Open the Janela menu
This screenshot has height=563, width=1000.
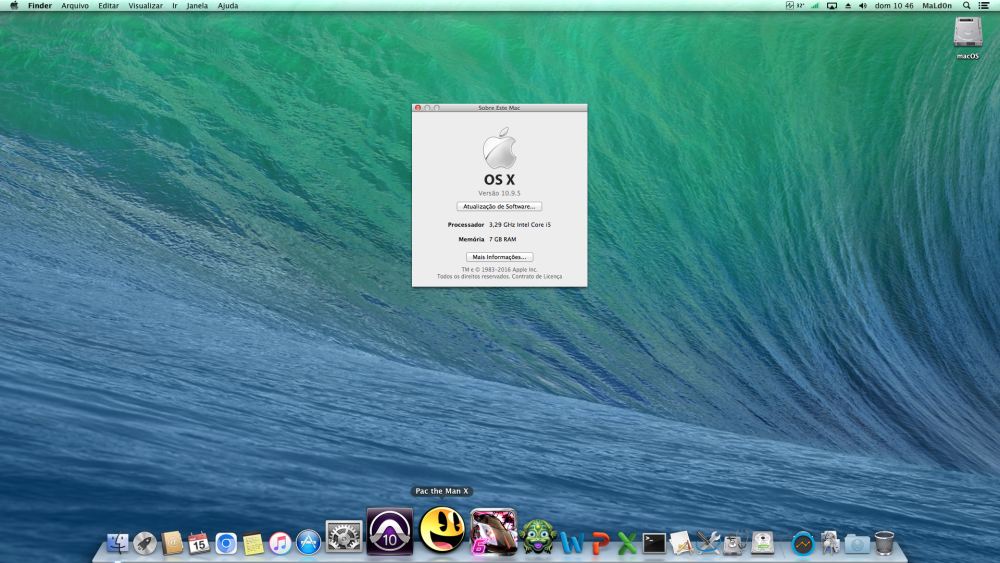pos(197,6)
